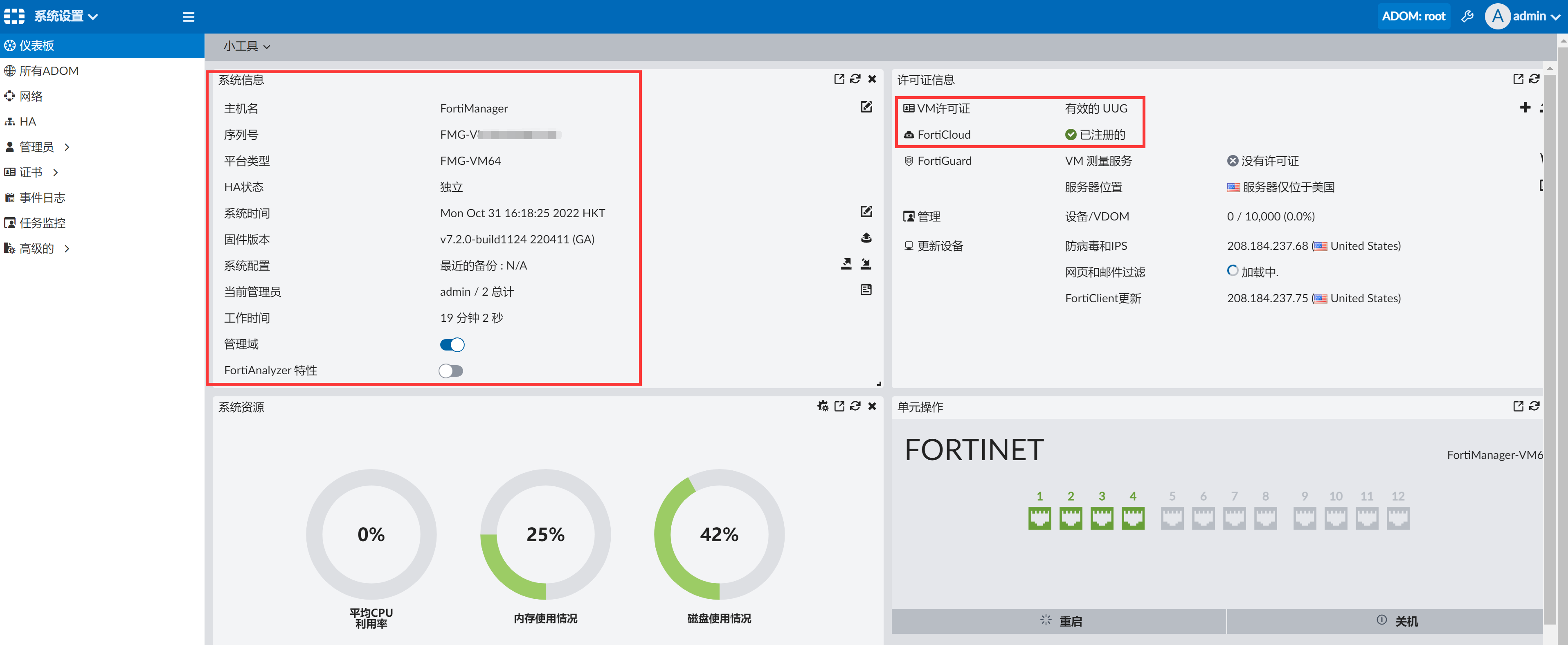Click the system time edit icon

point(866,212)
